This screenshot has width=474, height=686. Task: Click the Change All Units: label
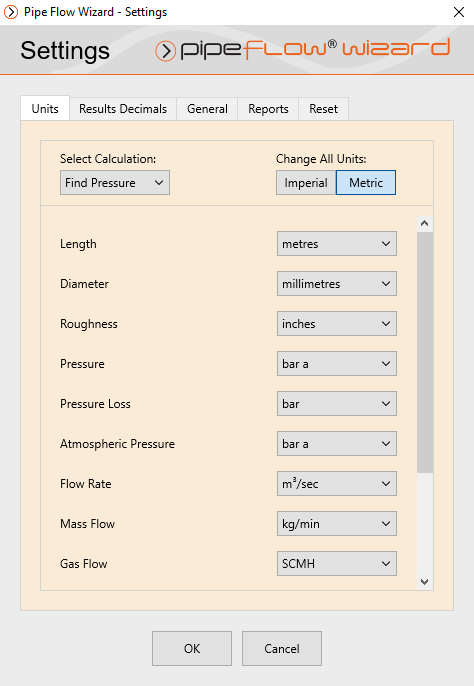[x=321, y=159]
